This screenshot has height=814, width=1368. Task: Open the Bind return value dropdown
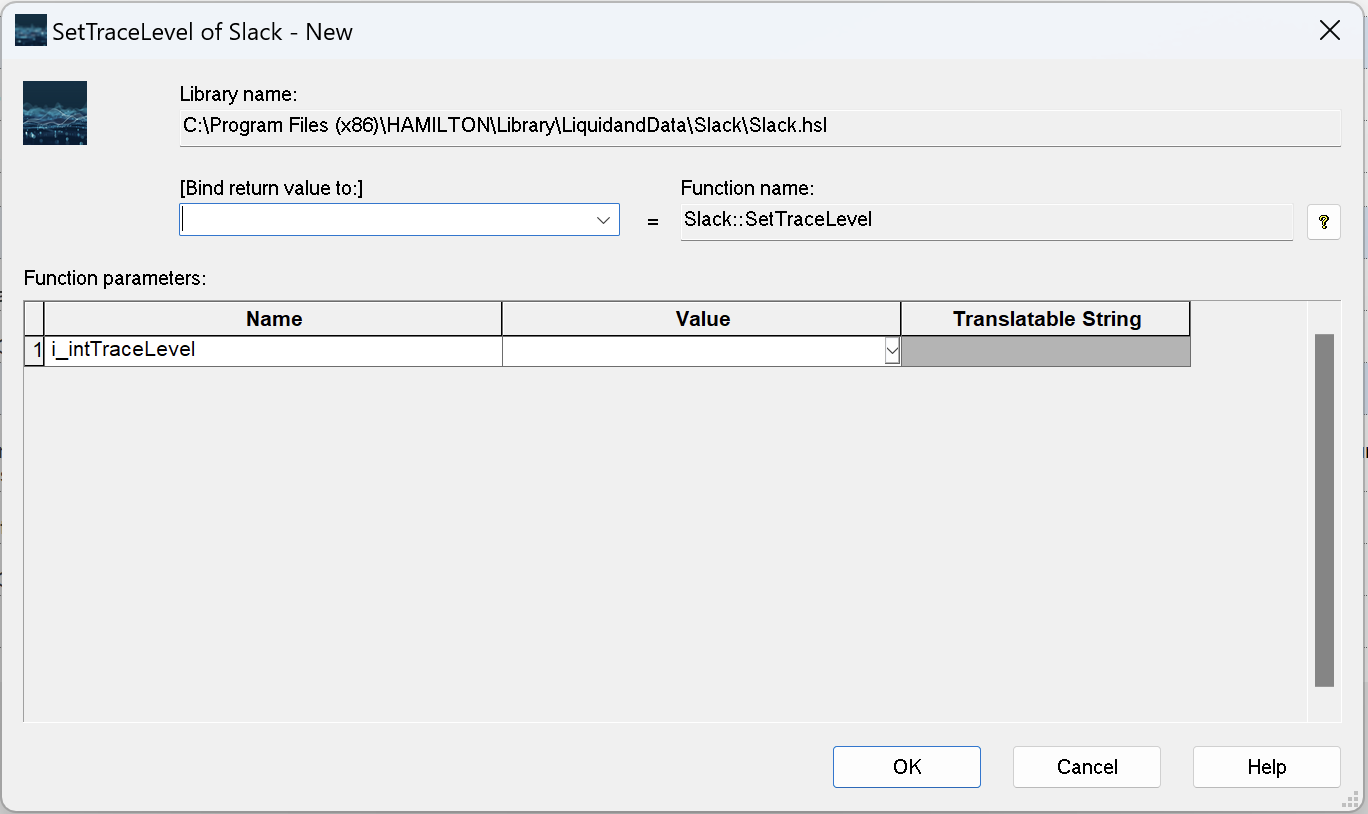click(603, 220)
